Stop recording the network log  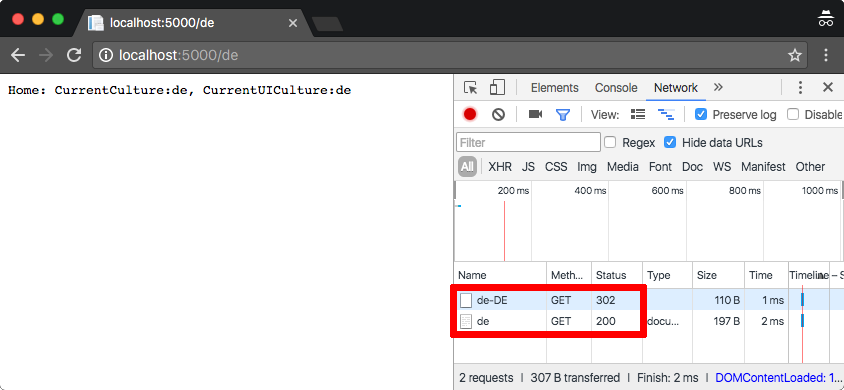click(x=470, y=114)
